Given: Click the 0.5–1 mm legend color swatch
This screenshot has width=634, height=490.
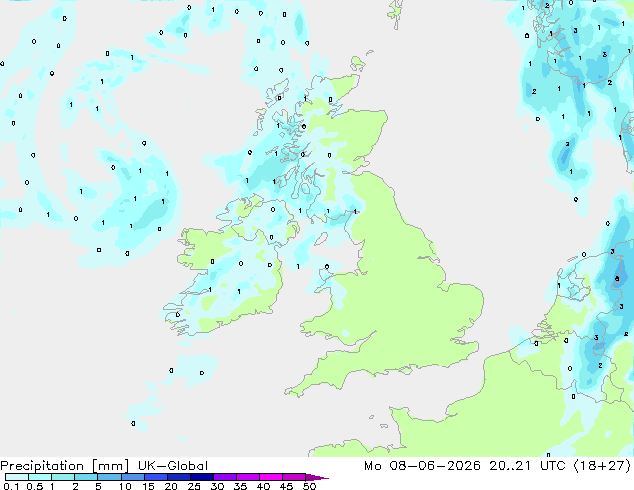Looking at the screenshot, I should click(x=40, y=477).
